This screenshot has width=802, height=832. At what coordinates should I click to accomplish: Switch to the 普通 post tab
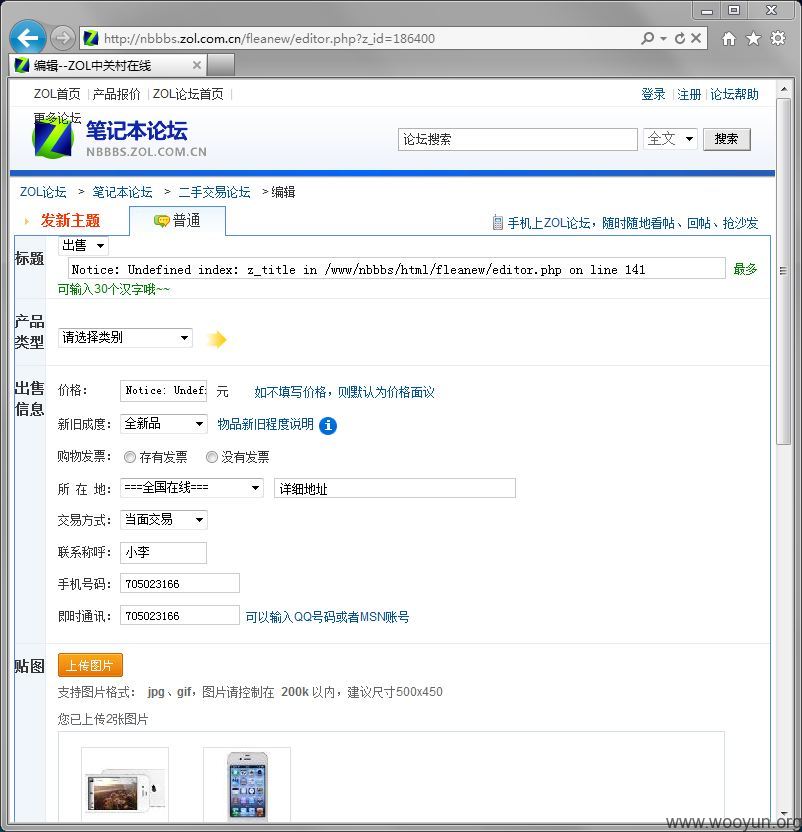(x=177, y=221)
